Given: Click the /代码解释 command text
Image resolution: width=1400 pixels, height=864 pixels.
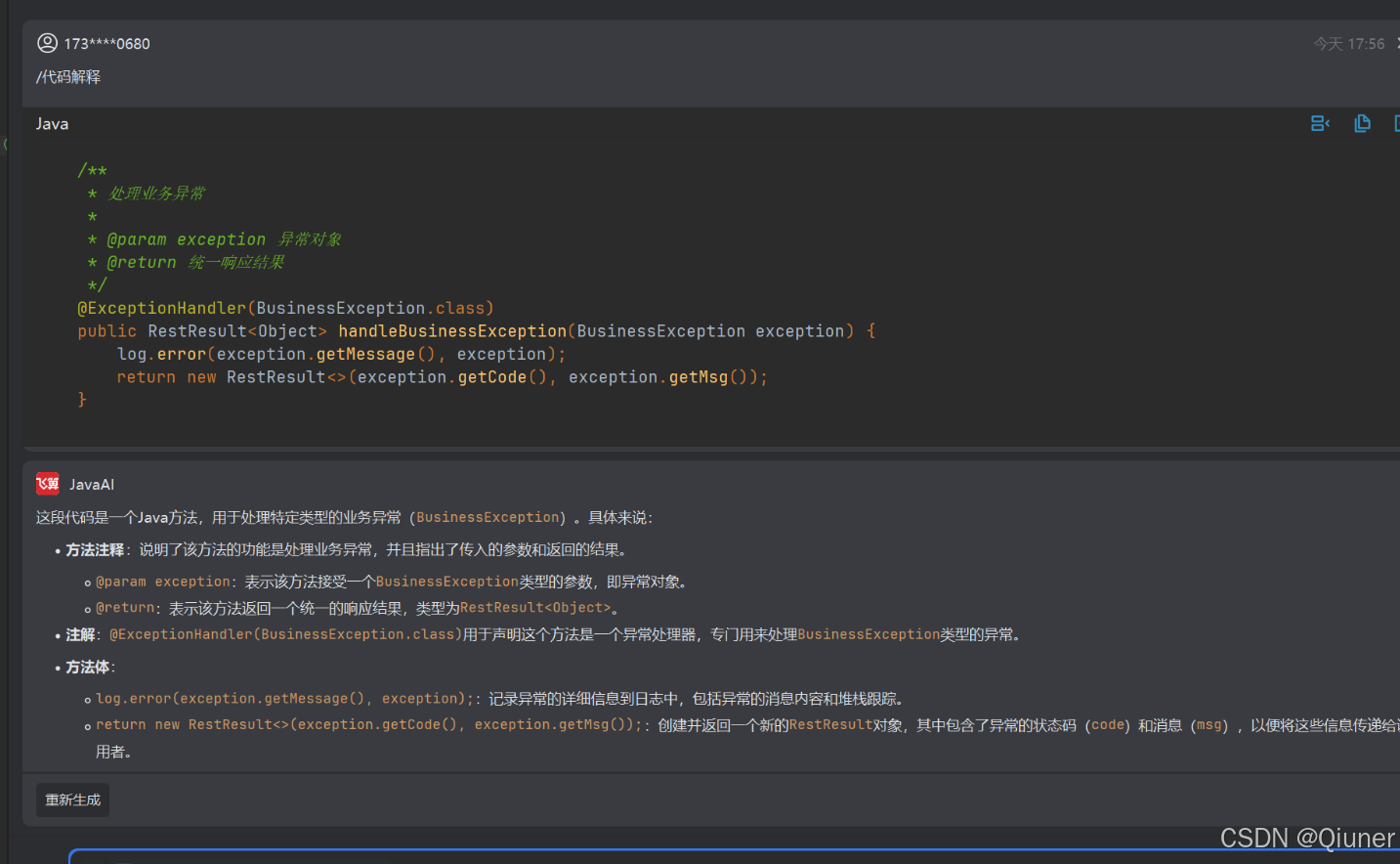Looking at the screenshot, I should click(68, 77).
